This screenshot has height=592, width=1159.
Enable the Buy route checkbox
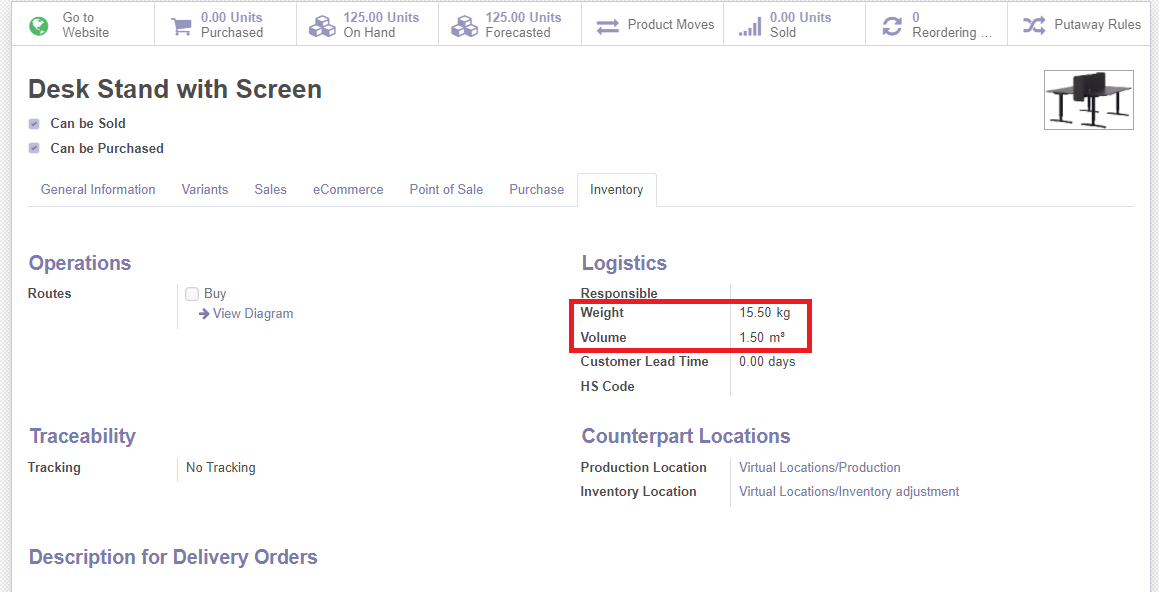coord(192,294)
